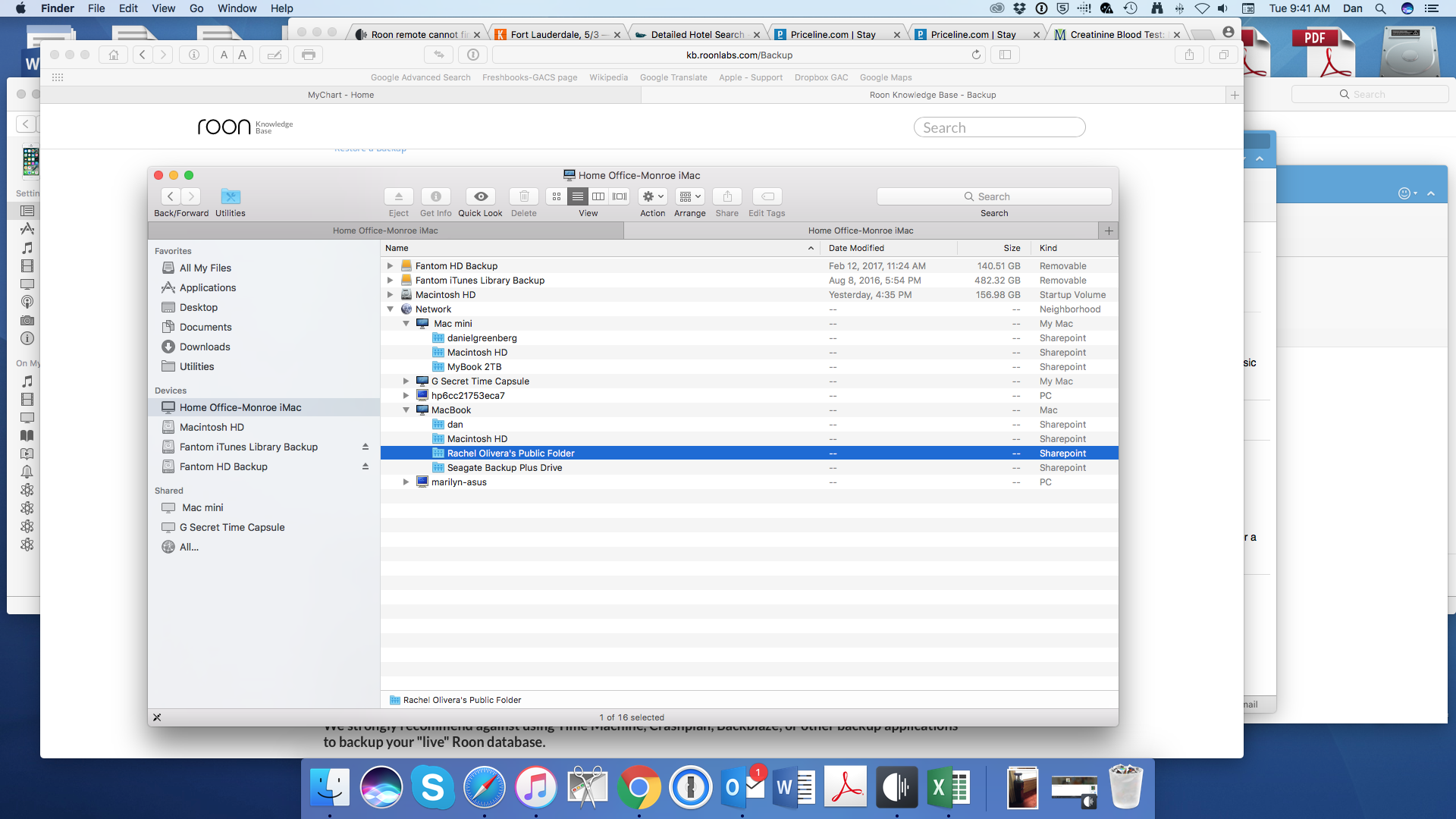Select Seagate Backup Plus Drive row
This screenshot has width=1456, height=819.
749,468
